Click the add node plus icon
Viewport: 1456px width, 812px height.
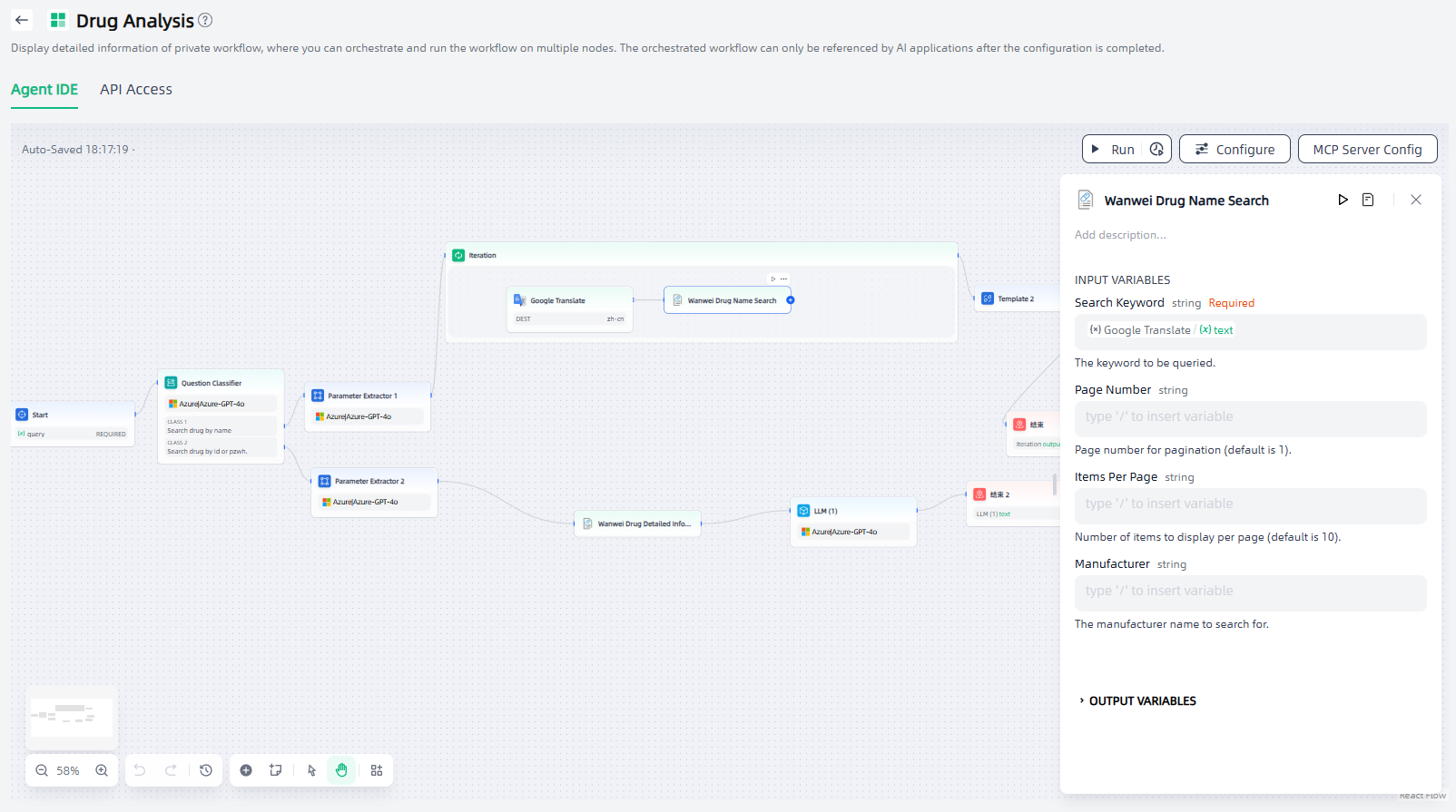click(246, 770)
